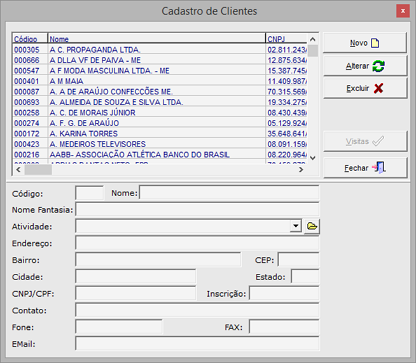Click the Alterar button with green arrows
This screenshot has width=416, height=363.
(x=365, y=66)
